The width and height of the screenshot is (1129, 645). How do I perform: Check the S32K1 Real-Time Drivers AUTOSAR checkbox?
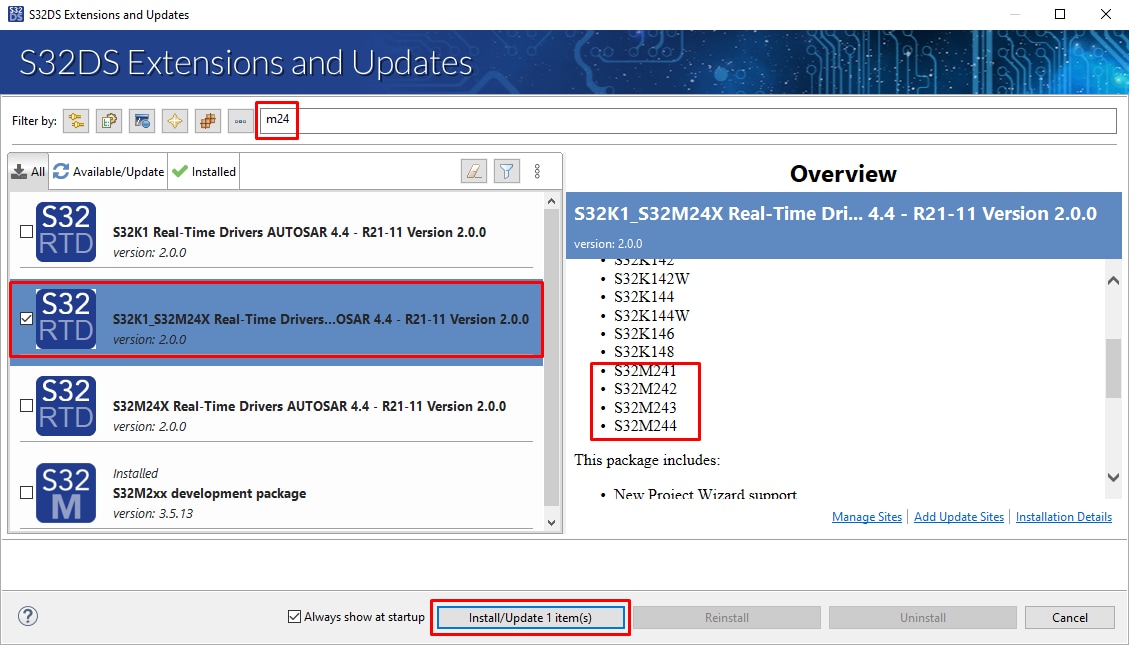(27, 232)
